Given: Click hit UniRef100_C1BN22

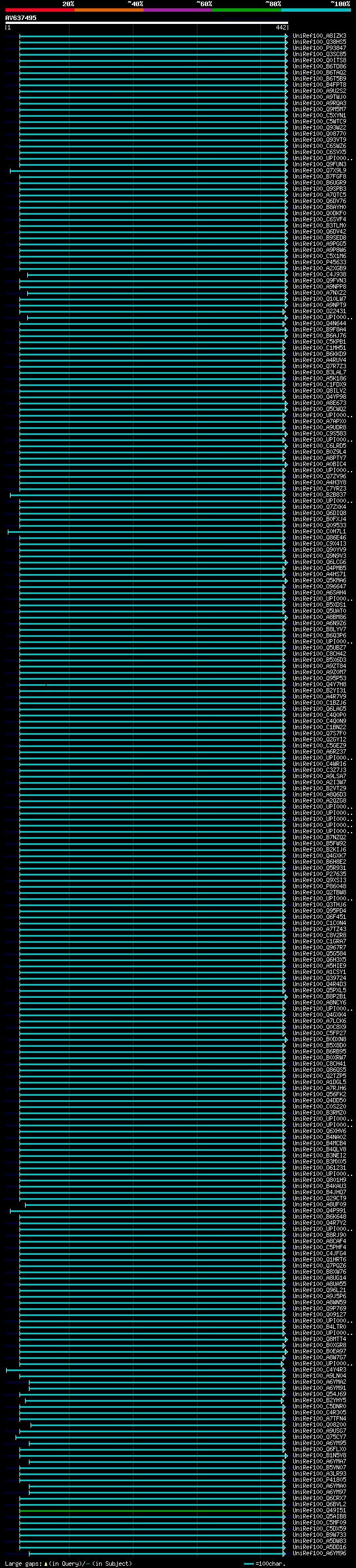Looking at the screenshot, I should 319,728.
